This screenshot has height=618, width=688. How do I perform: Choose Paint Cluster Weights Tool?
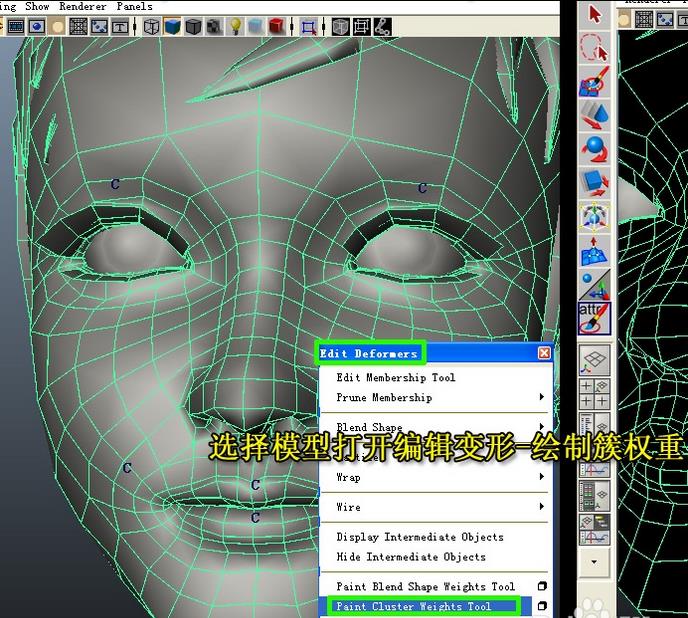coord(413,607)
